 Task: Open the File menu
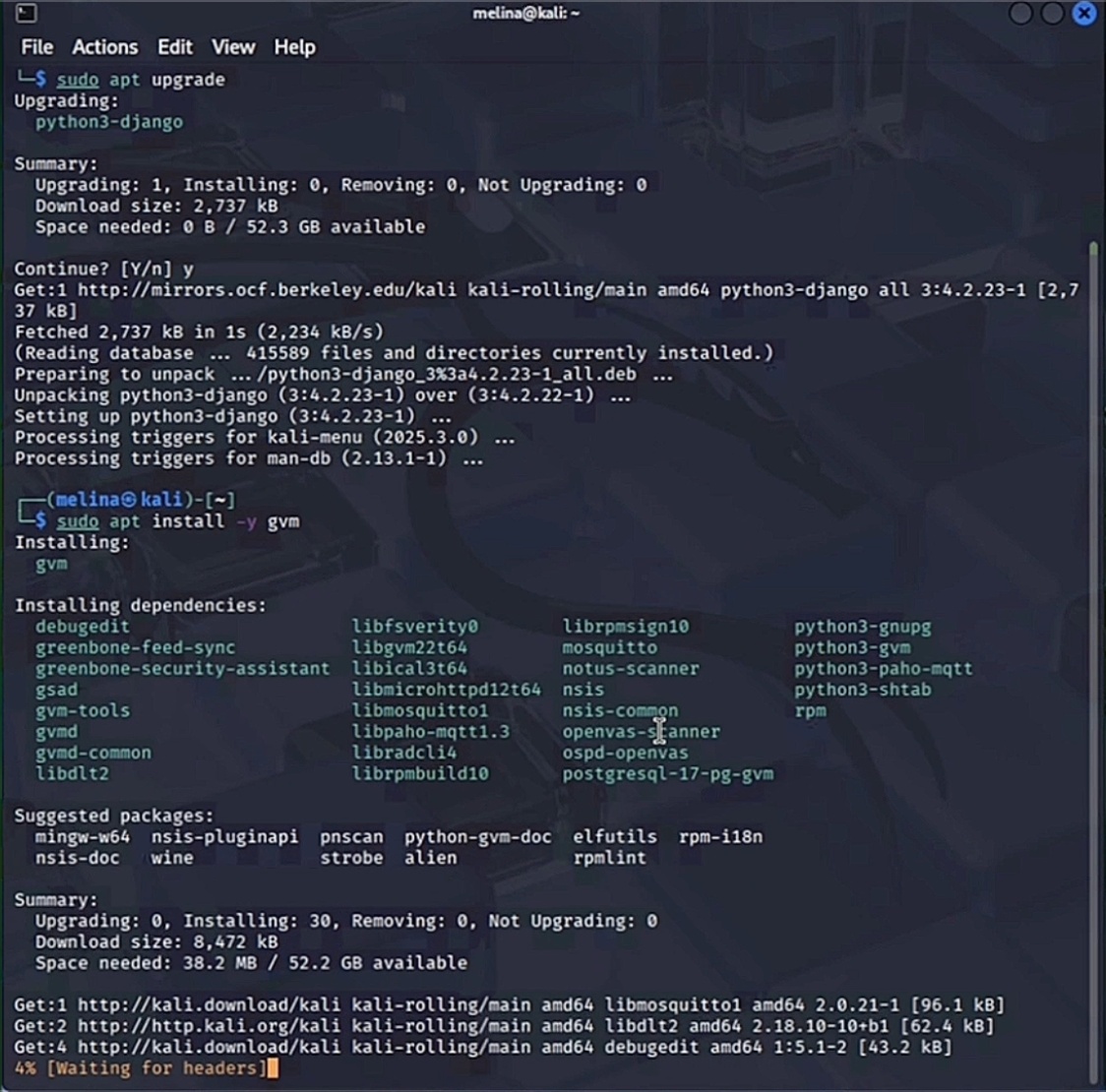click(36, 47)
